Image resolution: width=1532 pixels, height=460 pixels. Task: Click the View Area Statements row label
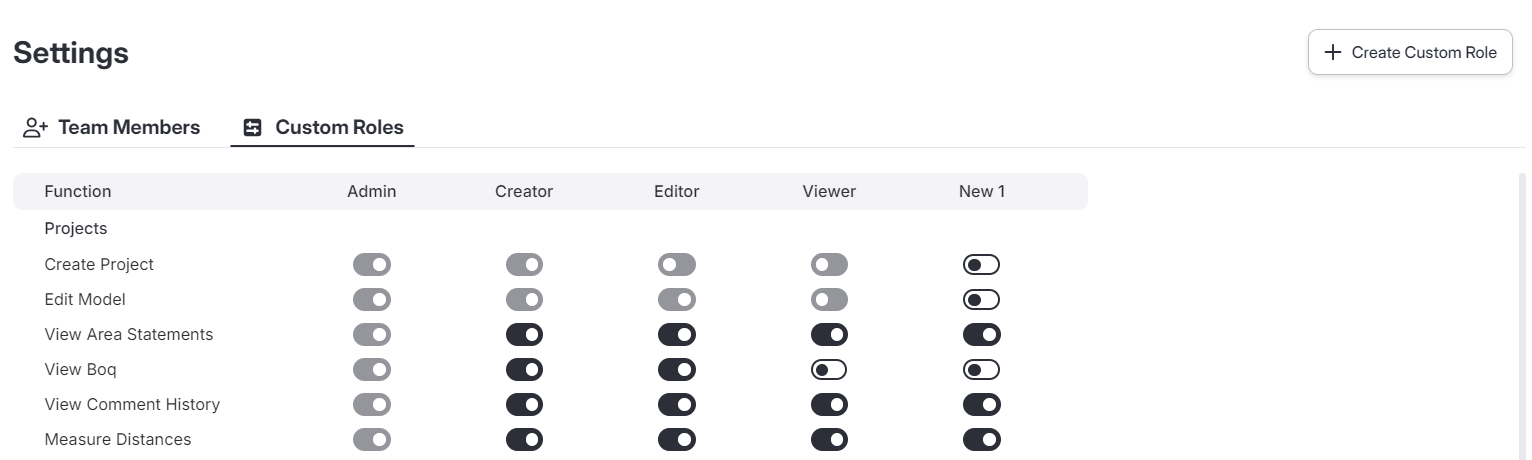[129, 335]
